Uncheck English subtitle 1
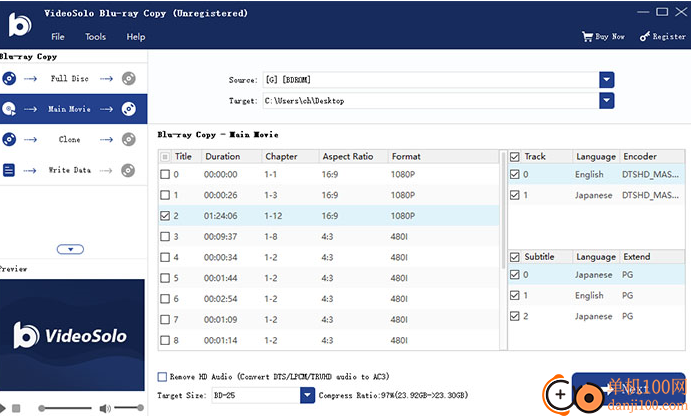This screenshot has width=691, height=416. pos(514,295)
